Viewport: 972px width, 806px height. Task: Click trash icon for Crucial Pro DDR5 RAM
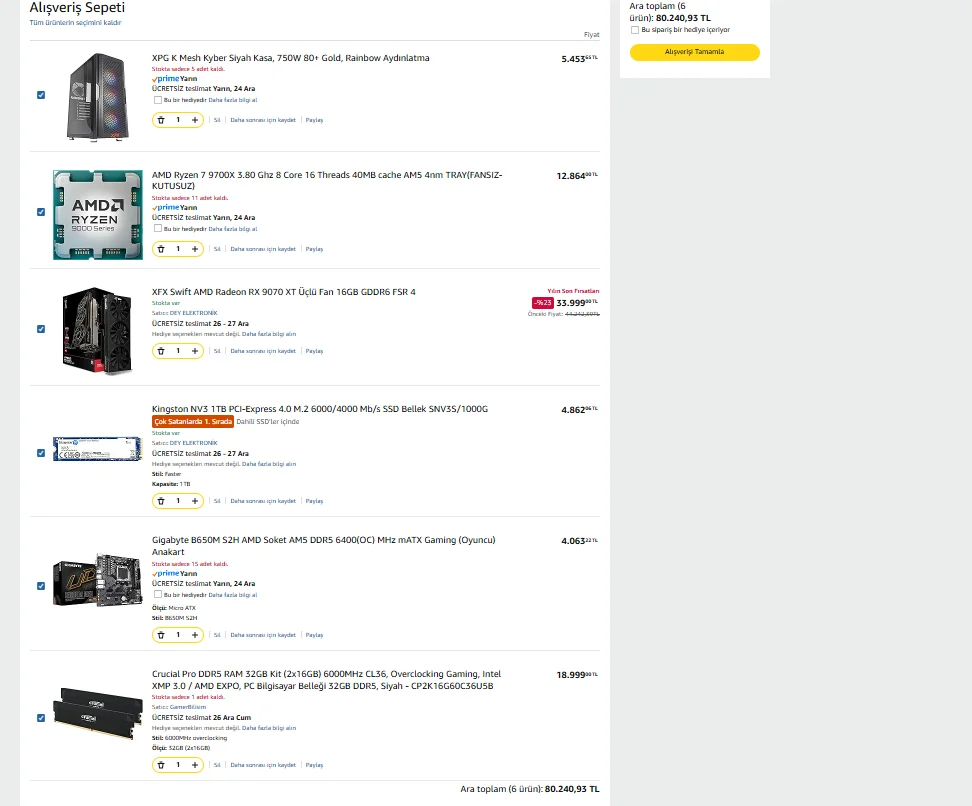pos(161,765)
